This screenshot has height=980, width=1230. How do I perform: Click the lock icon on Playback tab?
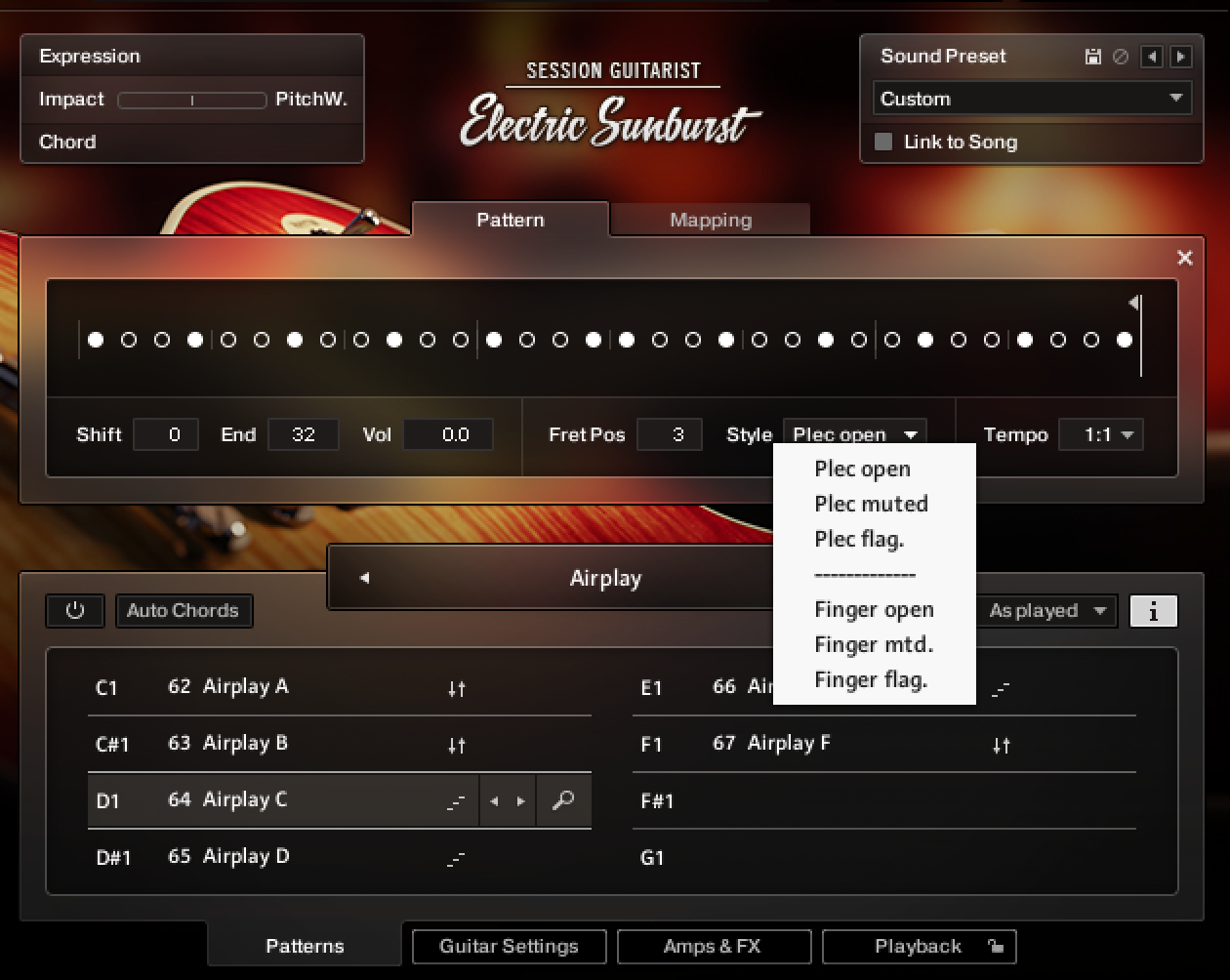(x=995, y=946)
